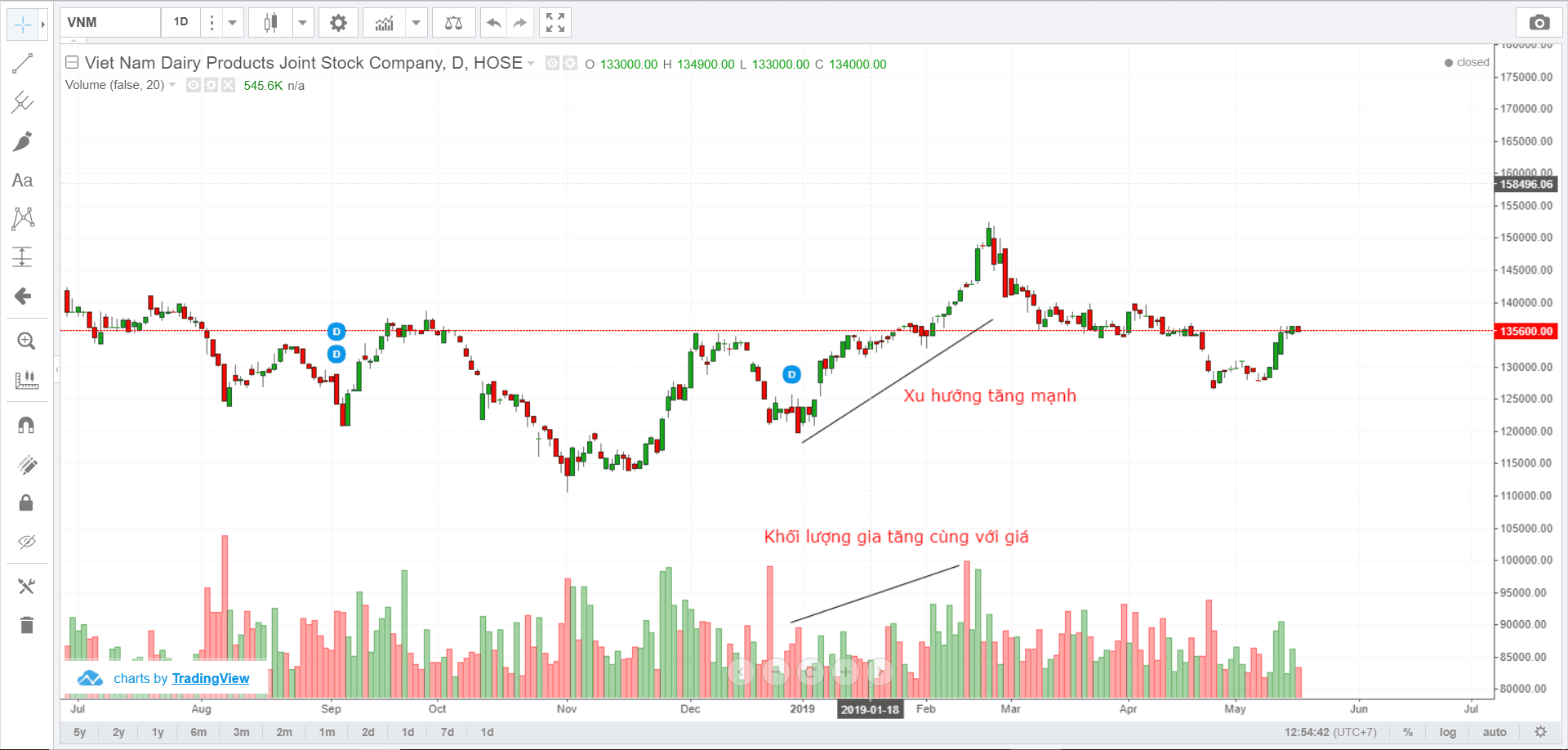Viewport: 1568px width, 750px height.
Task: Open the show-object-tree tools icon
Action: (x=26, y=586)
